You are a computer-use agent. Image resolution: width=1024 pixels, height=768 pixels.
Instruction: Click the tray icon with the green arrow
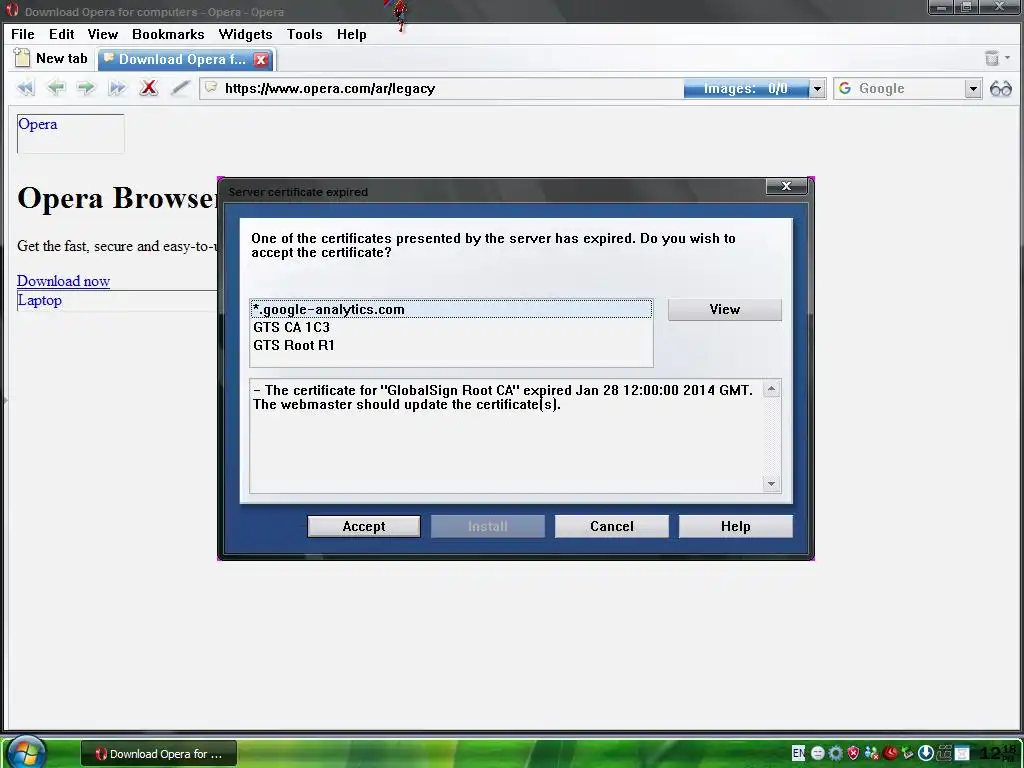click(908, 753)
